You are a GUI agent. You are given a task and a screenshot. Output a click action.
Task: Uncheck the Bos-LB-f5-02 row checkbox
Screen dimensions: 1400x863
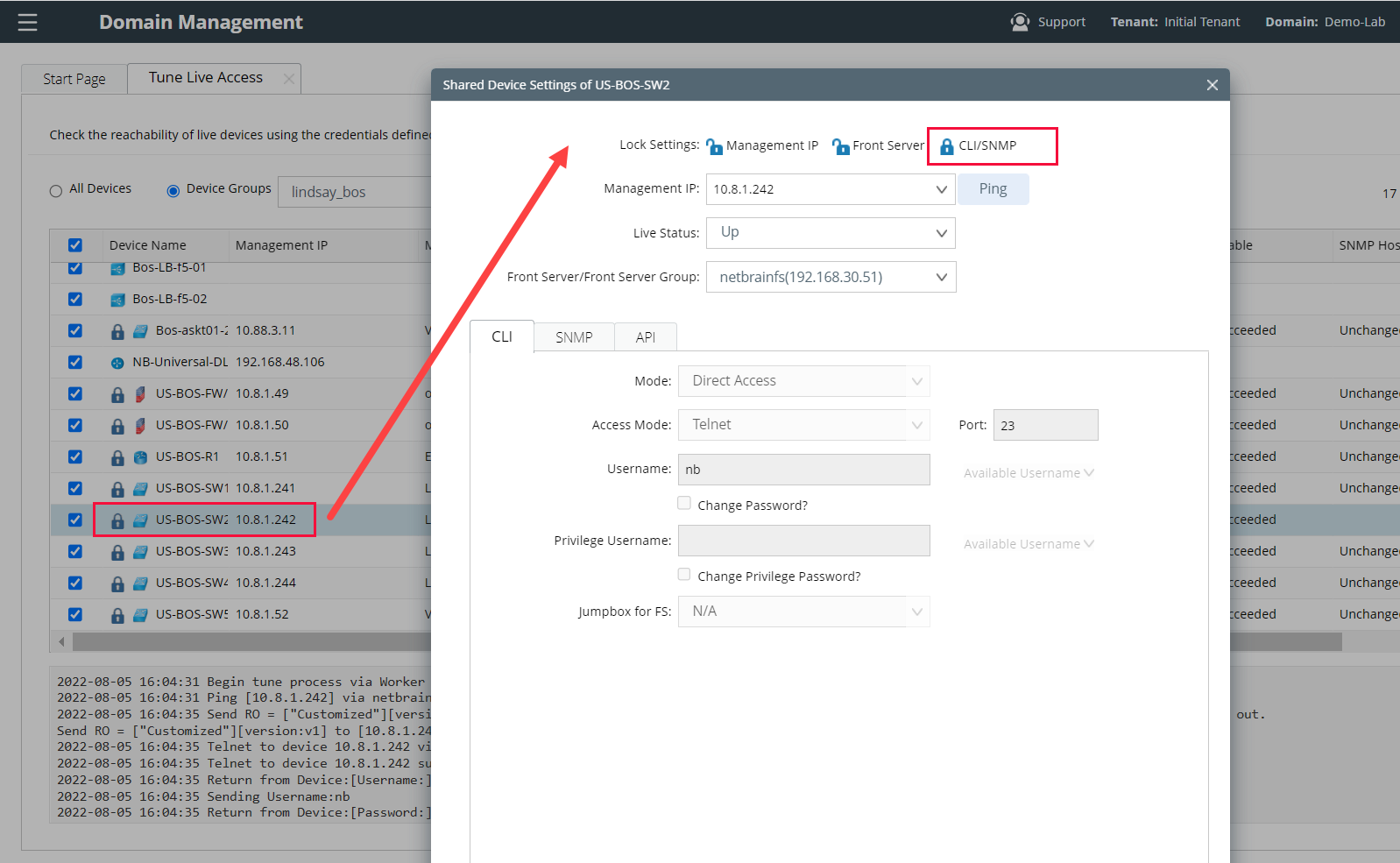[75, 300]
